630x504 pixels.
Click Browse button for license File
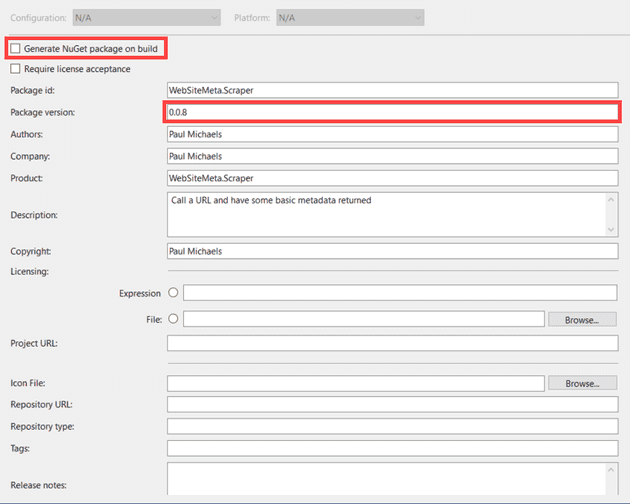click(x=582, y=320)
